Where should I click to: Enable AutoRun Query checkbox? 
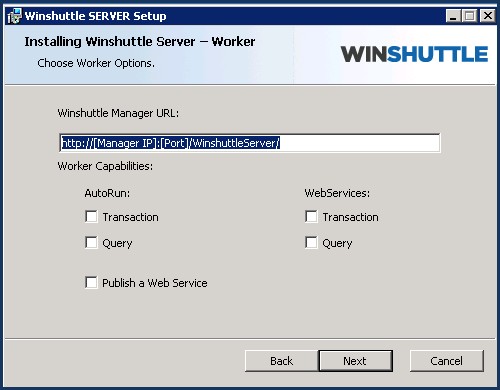[91, 243]
